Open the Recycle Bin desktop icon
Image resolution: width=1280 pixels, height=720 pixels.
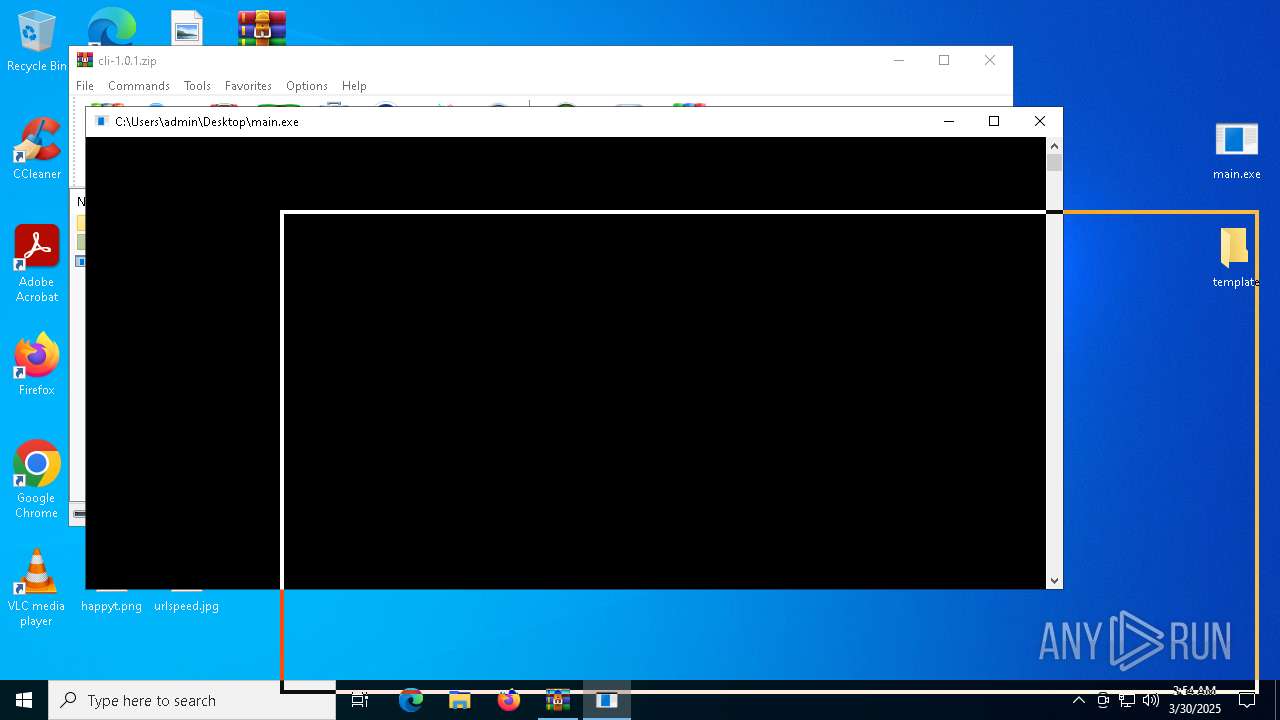36,41
